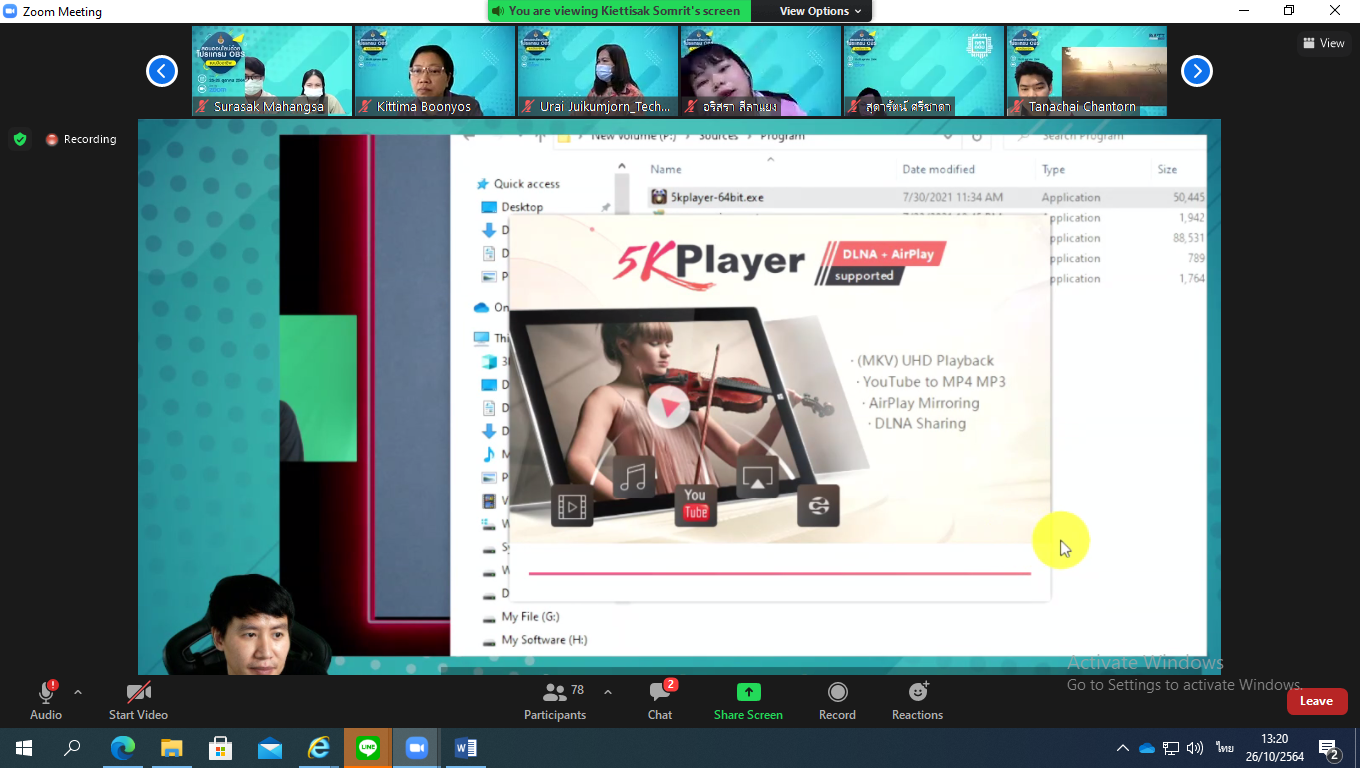Open Mail app from taskbar

[x=269, y=748]
